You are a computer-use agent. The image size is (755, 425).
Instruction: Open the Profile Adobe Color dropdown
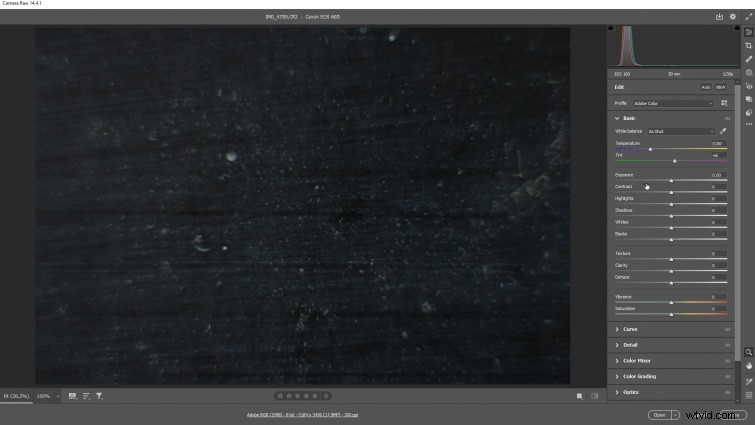[x=673, y=103]
